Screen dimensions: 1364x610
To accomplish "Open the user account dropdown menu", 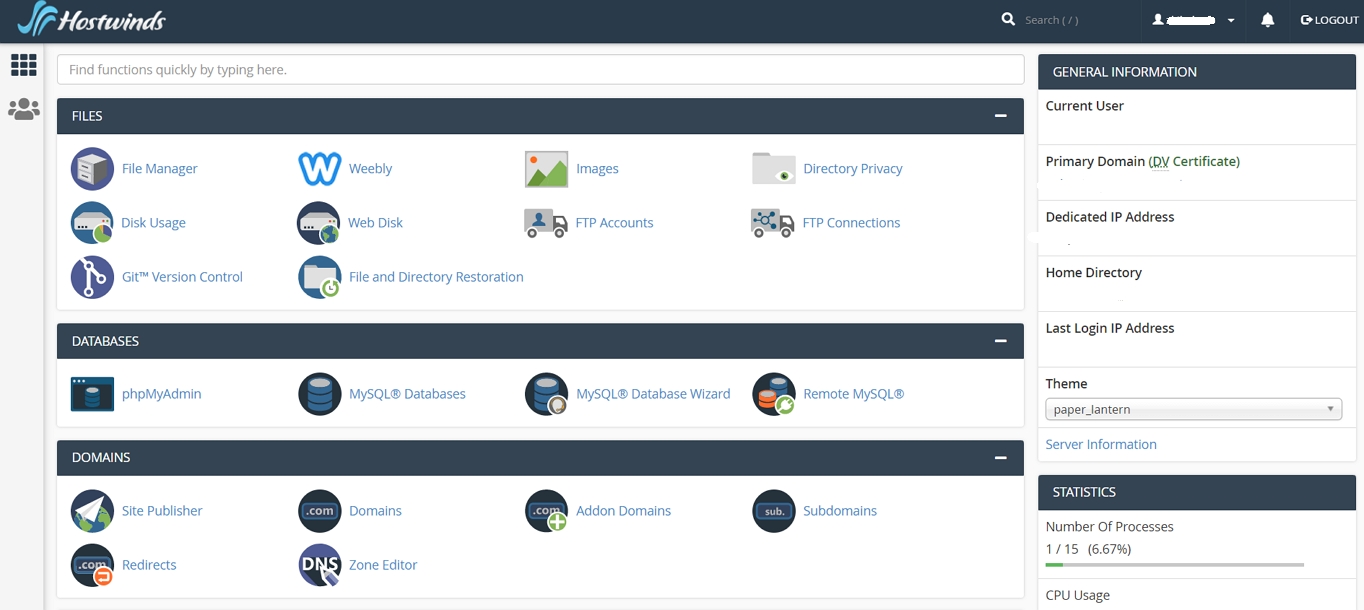I will (x=1193, y=20).
